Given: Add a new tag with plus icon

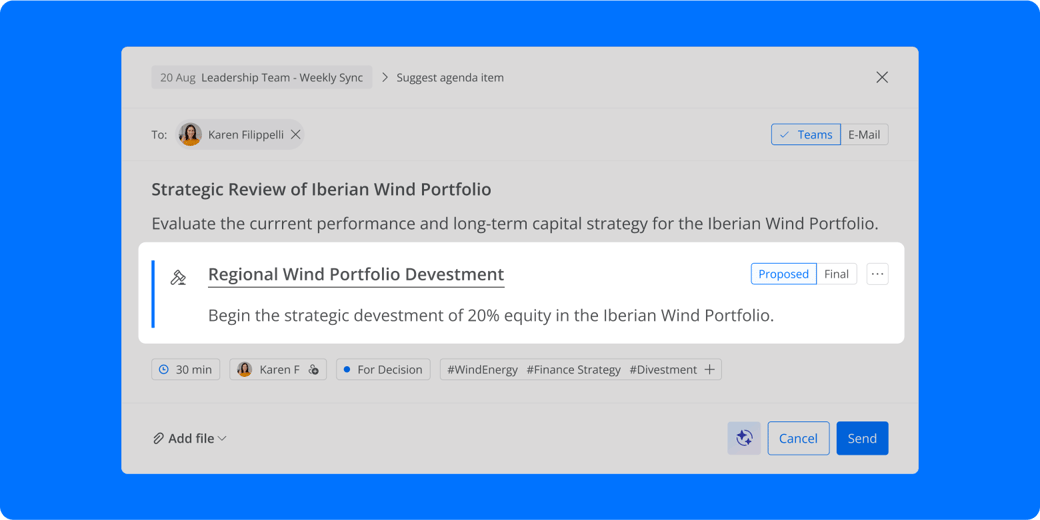Looking at the screenshot, I should [709, 369].
